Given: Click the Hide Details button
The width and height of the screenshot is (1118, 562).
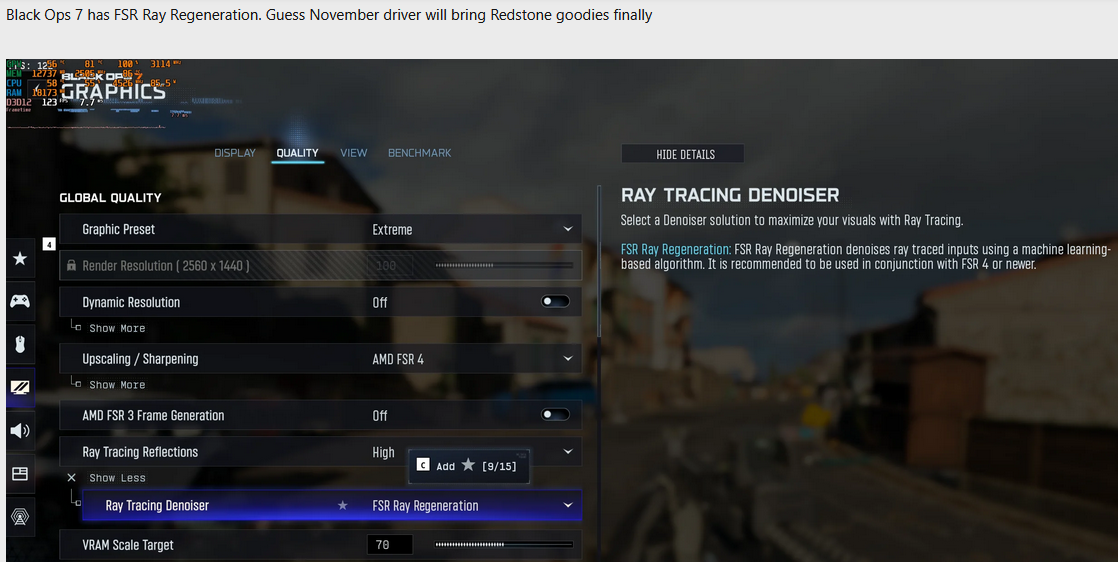Looking at the screenshot, I should click(x=683, y=154).
